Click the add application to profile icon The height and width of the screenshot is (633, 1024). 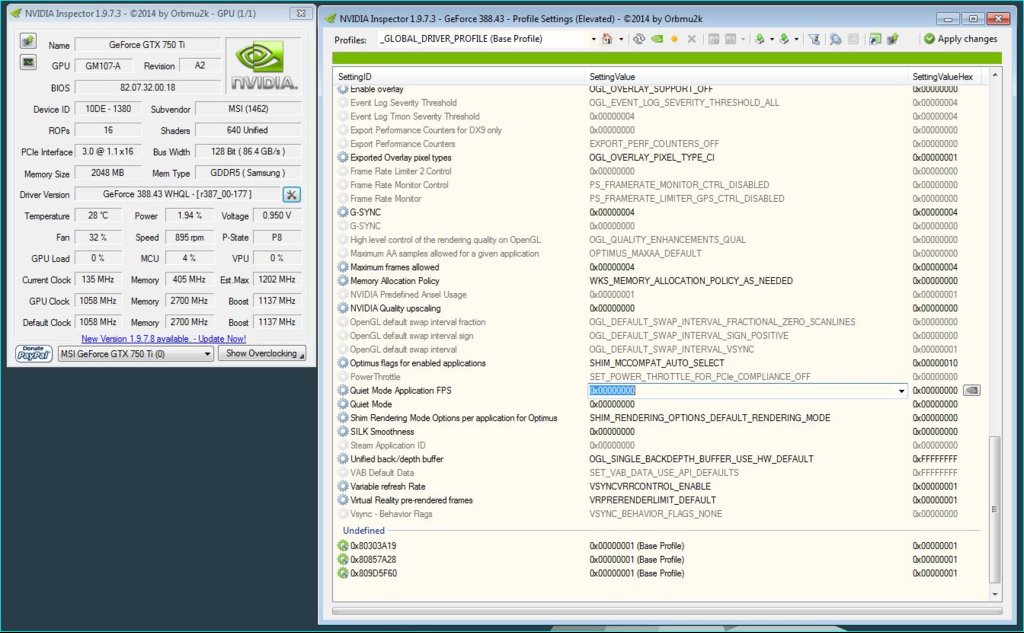point(714,39)
